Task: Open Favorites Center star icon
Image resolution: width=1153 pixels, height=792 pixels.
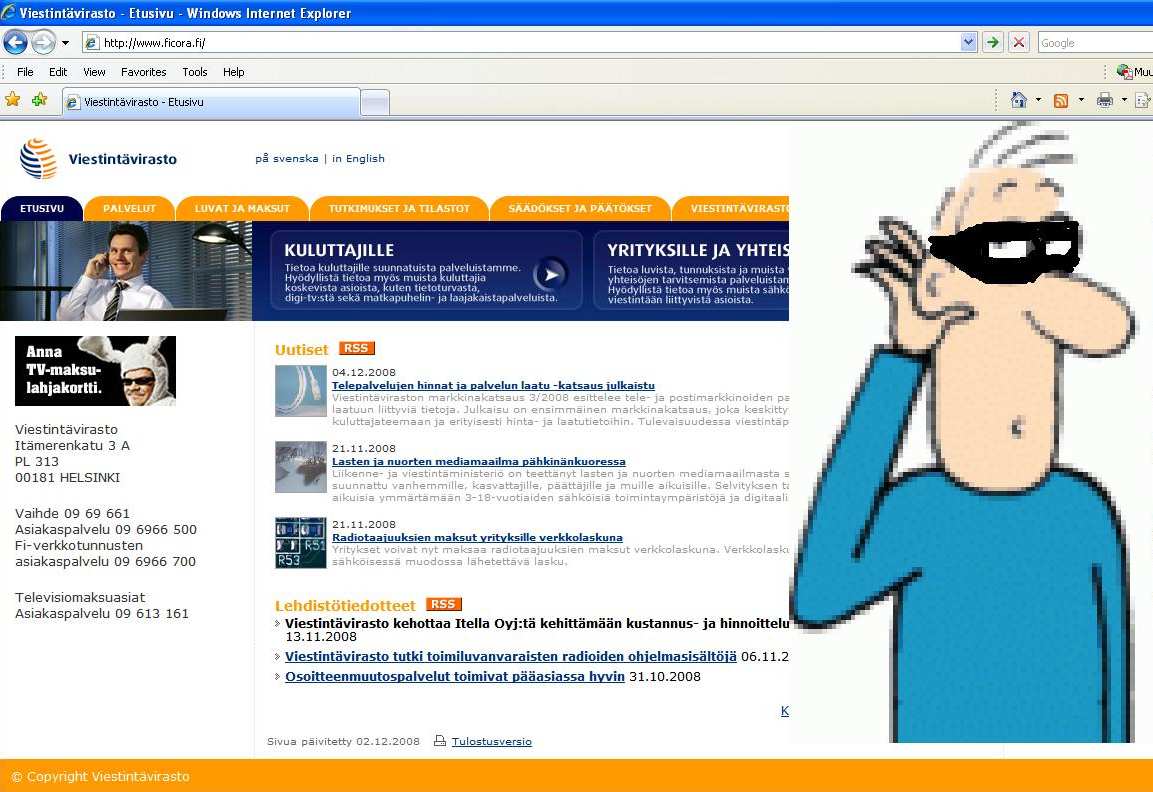Action: coord(13,99)
